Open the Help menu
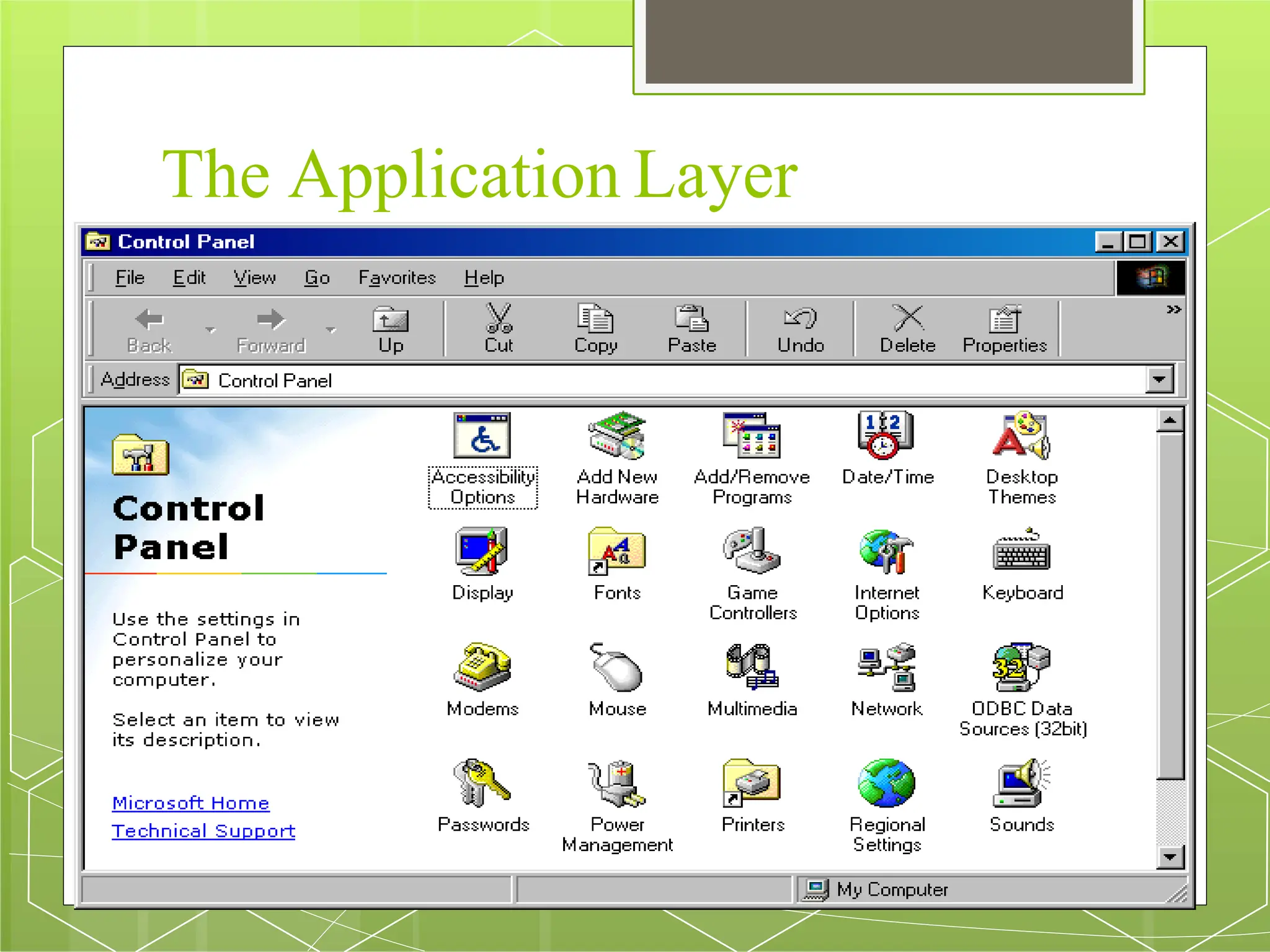The width and height of the screenshot is (1270, 952). click(x=484, y=278)
